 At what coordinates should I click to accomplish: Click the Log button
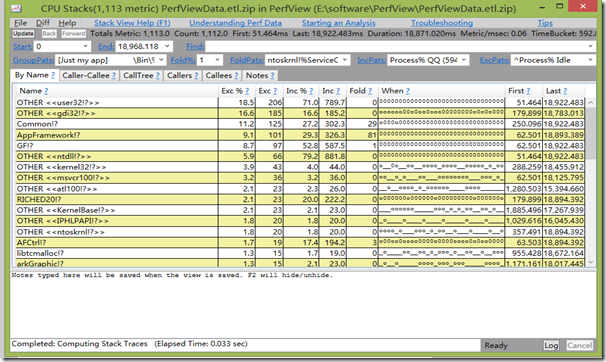coord(551,345)
